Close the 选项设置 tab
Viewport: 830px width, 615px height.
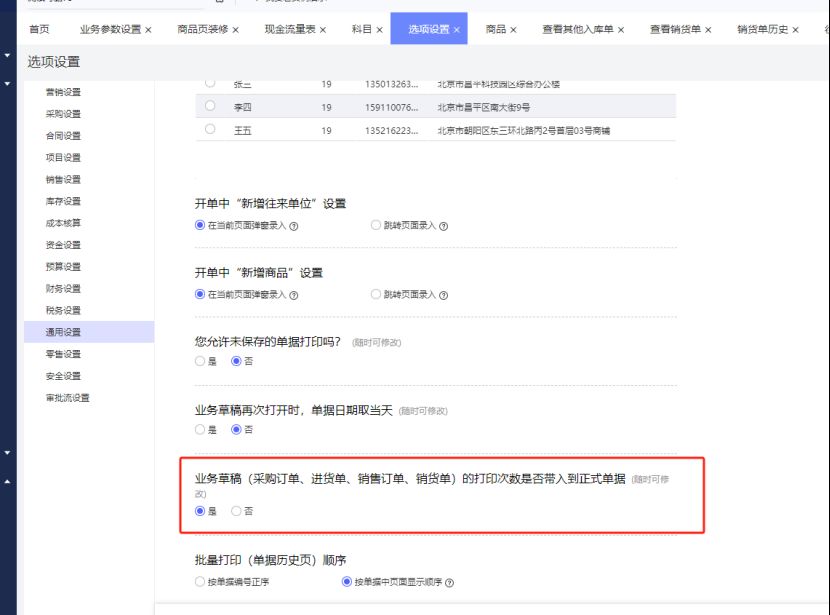(x=457, y=30)
